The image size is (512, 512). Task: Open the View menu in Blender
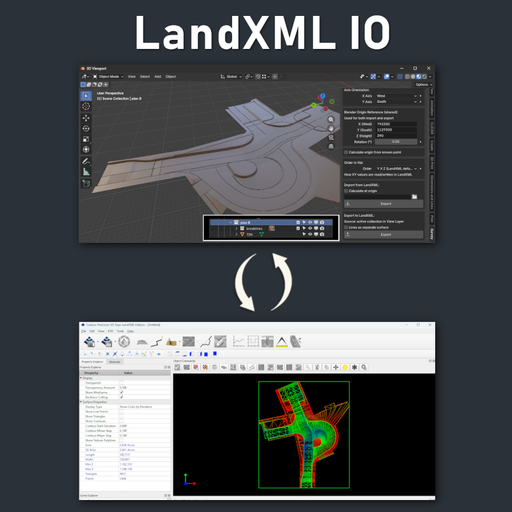[132, 77]
